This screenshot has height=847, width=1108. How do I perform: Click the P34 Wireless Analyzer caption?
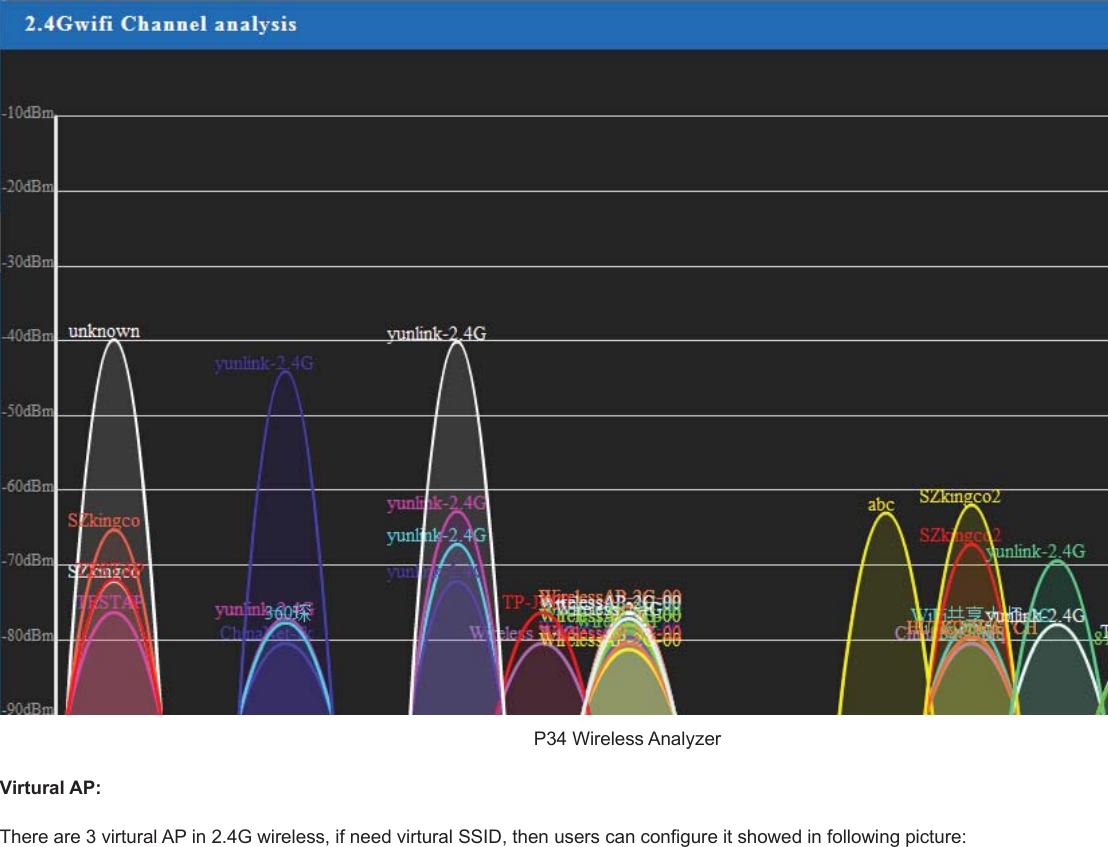coord(628,739)
